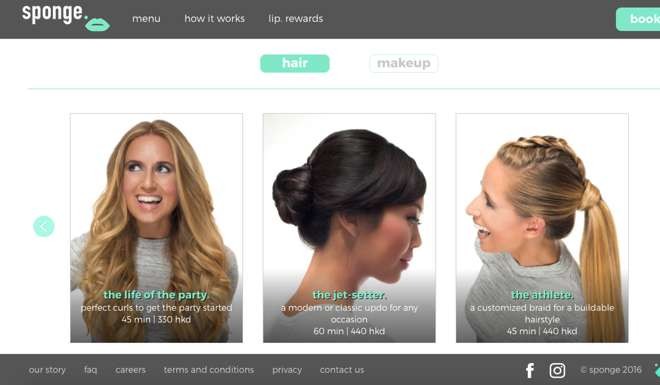
Task: Click the '© sponge 2016' copyright text
Action: pyautogui.click(x=611, y=370)
